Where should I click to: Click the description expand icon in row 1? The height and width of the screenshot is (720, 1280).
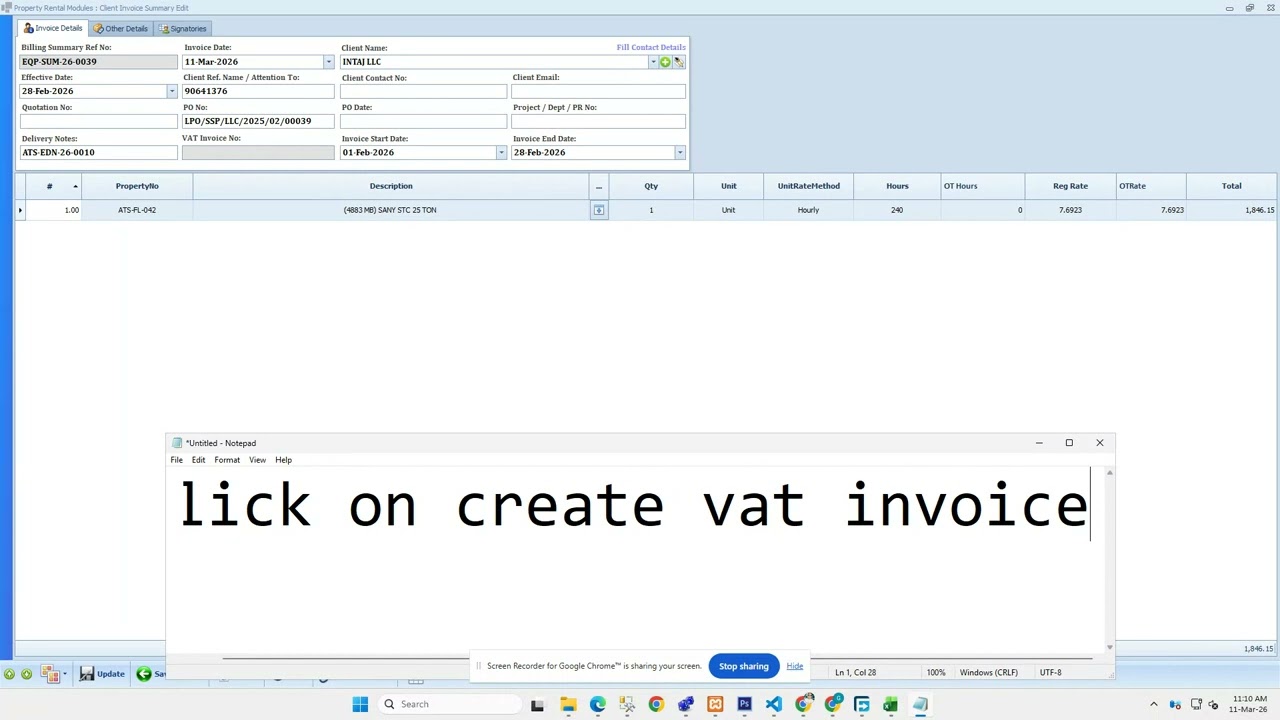[x=599, y=210]
